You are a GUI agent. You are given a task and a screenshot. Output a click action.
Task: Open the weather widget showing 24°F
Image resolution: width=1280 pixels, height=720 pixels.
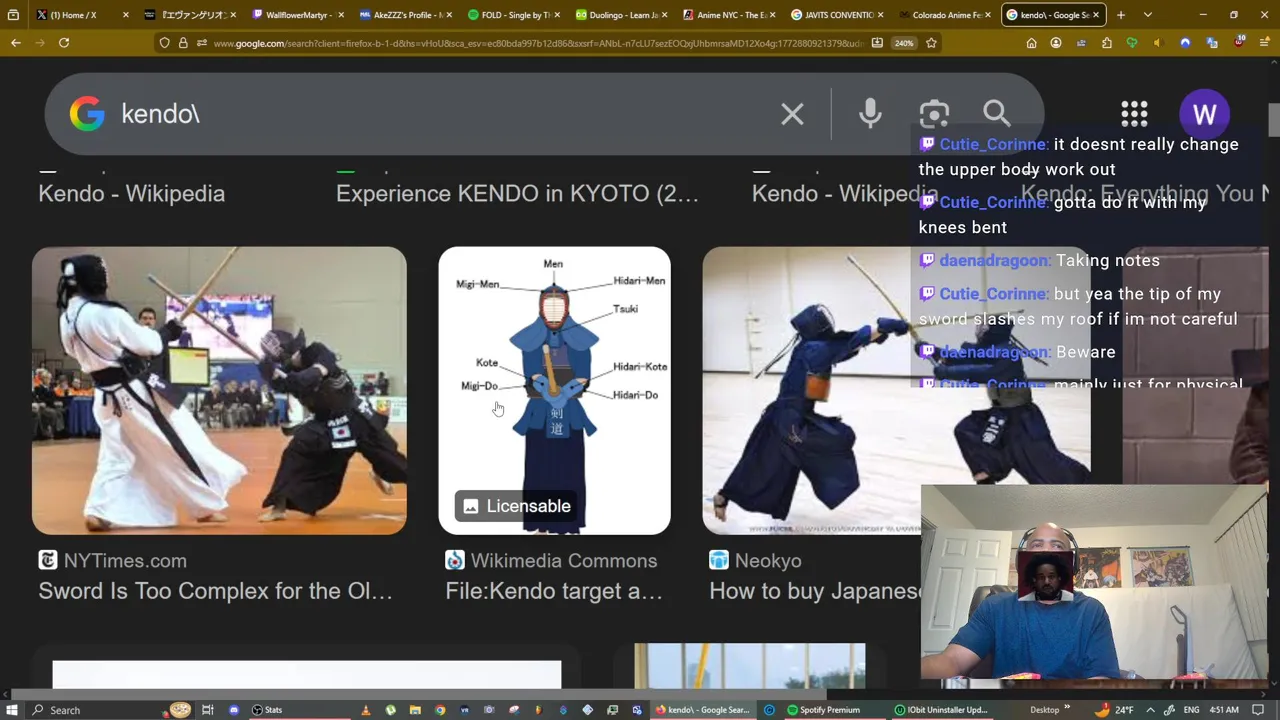point(1114,710)
